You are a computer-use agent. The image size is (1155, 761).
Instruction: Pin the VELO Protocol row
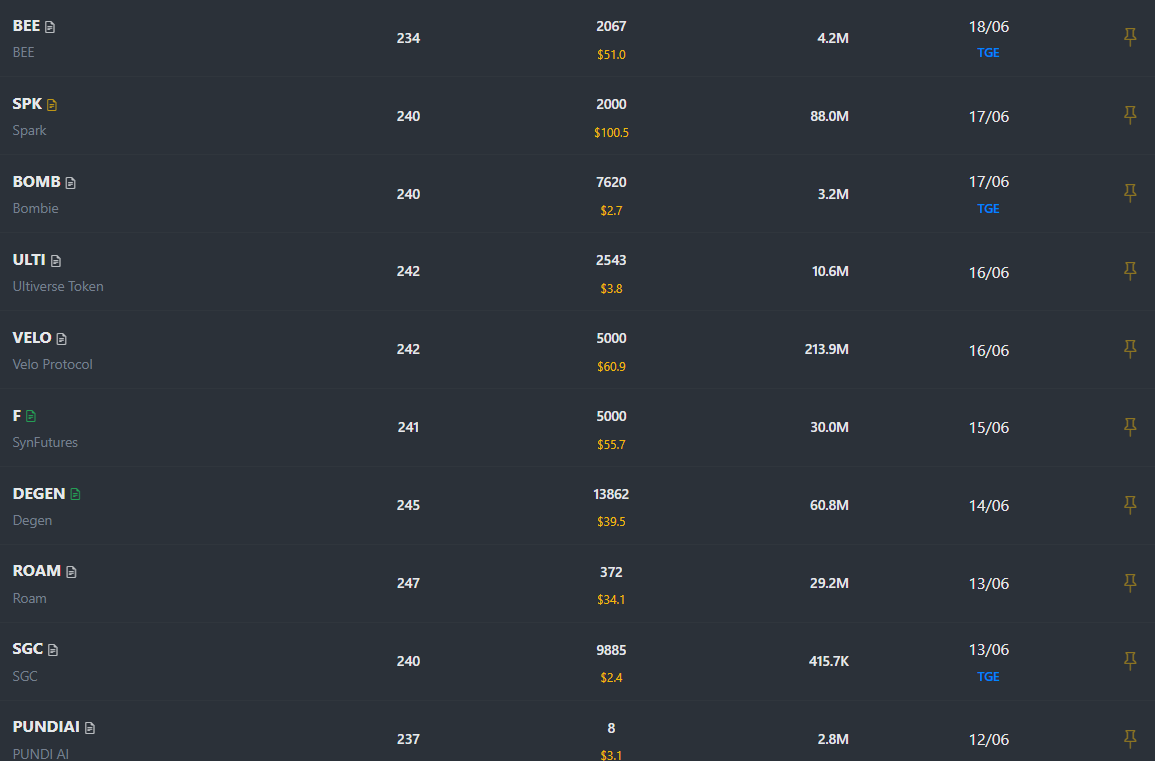pyautogui.click(x=1130, y=349)
